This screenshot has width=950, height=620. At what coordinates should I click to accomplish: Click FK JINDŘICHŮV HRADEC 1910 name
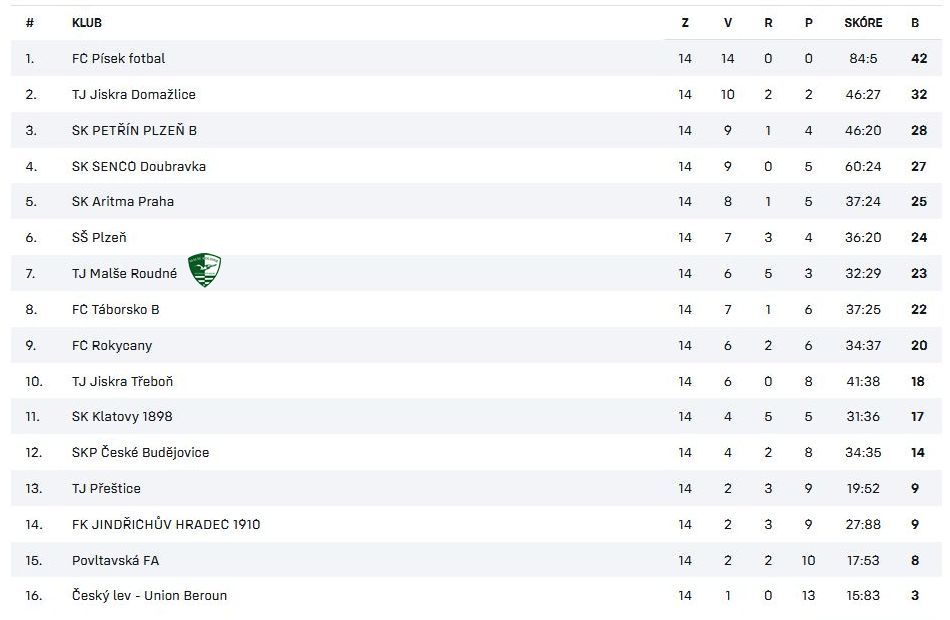[x=166, y=525]
